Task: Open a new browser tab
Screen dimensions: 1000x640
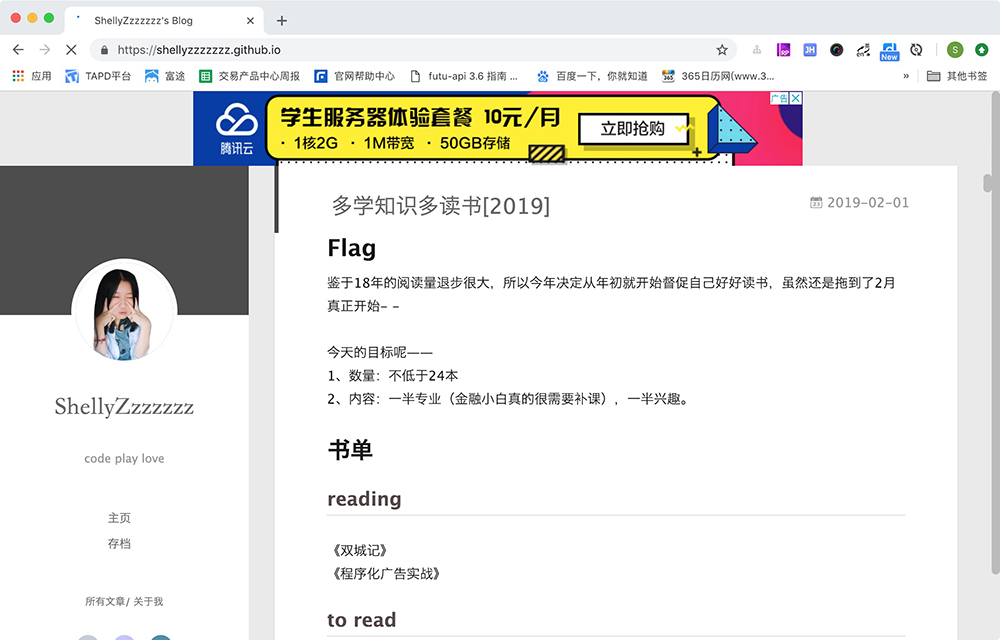Action: point(282,20)
